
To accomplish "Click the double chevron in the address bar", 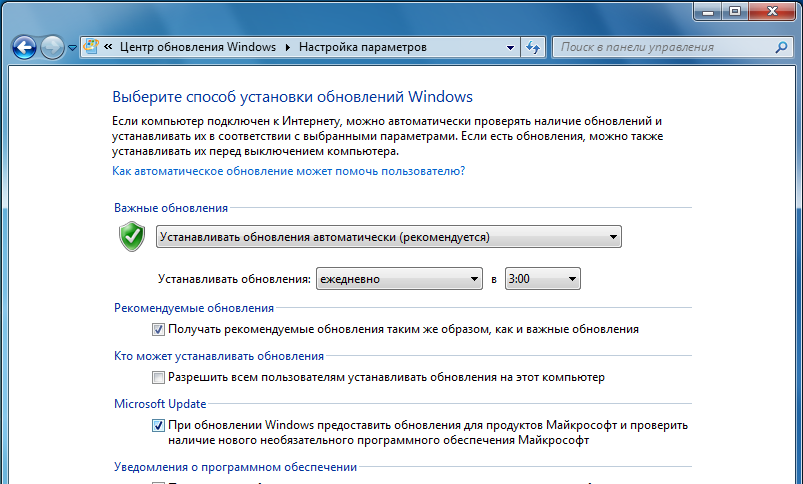I will pos(108,47).
